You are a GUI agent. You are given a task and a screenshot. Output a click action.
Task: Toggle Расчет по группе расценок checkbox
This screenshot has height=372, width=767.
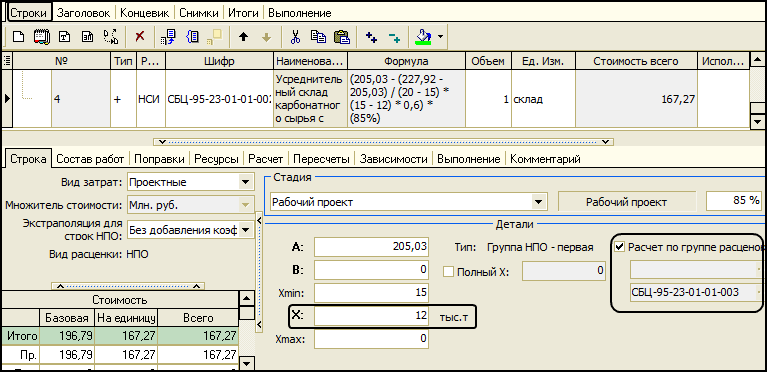(x=620, y=247)
